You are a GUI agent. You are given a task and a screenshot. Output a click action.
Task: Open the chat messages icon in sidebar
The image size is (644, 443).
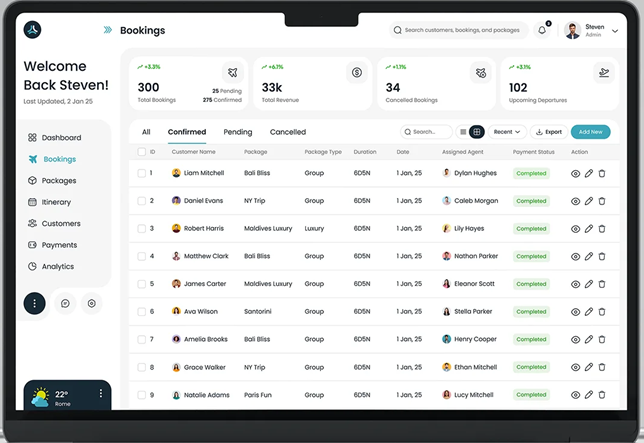(65, 303)
